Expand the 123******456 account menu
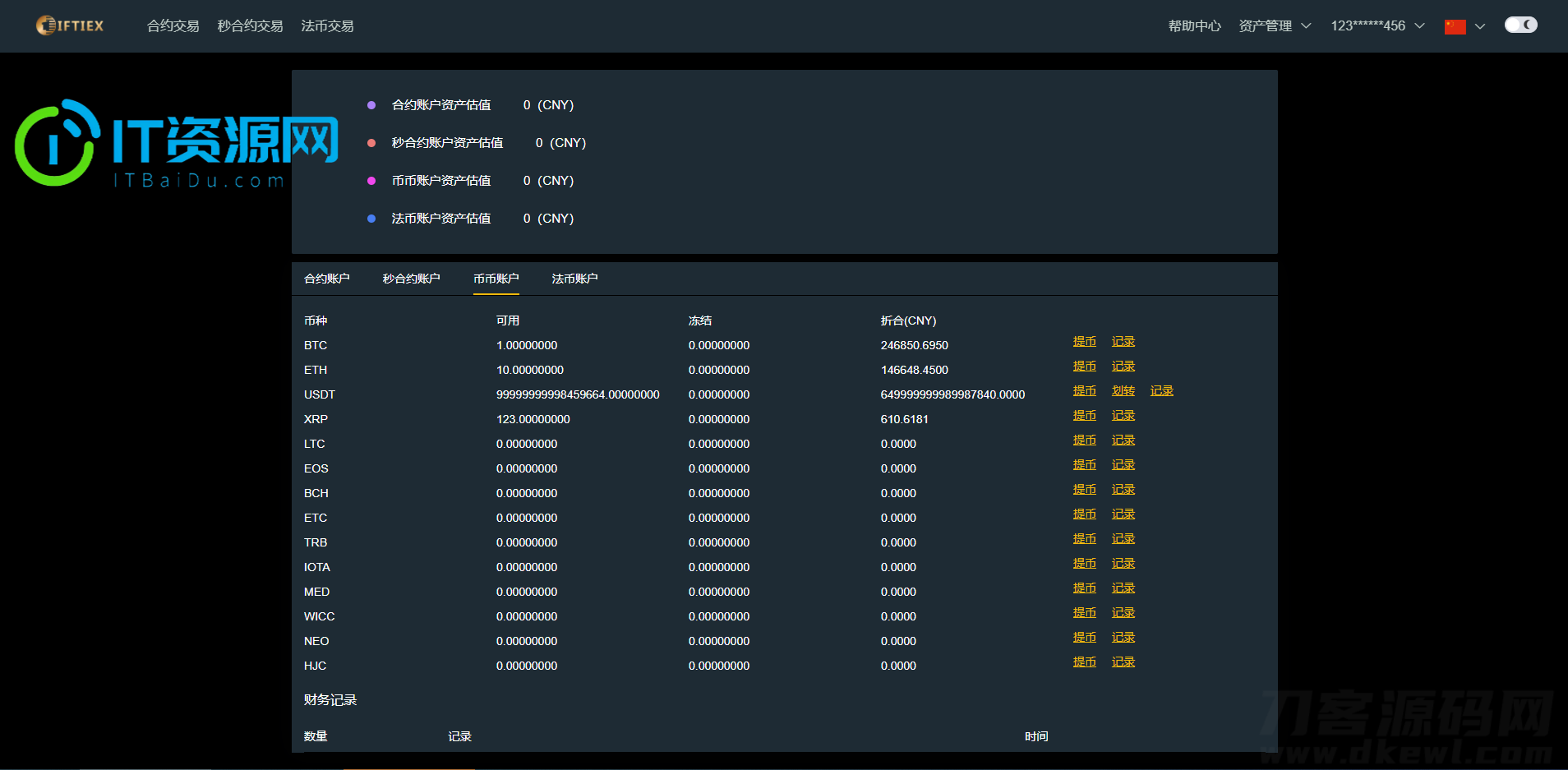 [x=1377, y=26]
